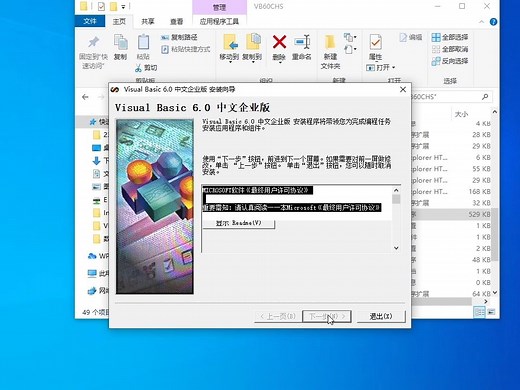Close the Visual Basic 6.0 setup wizard

(x=403, y=89)
